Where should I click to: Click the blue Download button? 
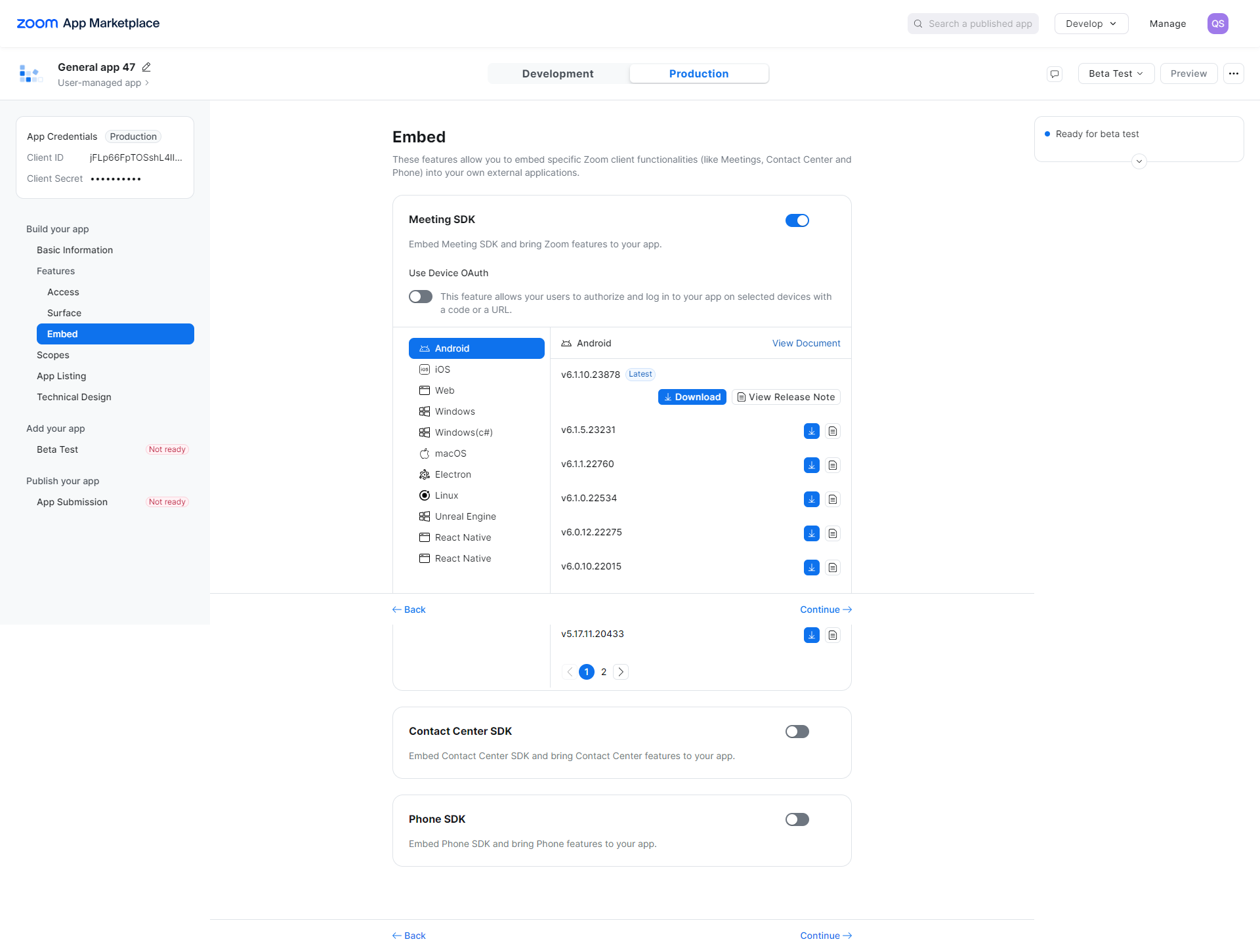[x=692, y=397]
